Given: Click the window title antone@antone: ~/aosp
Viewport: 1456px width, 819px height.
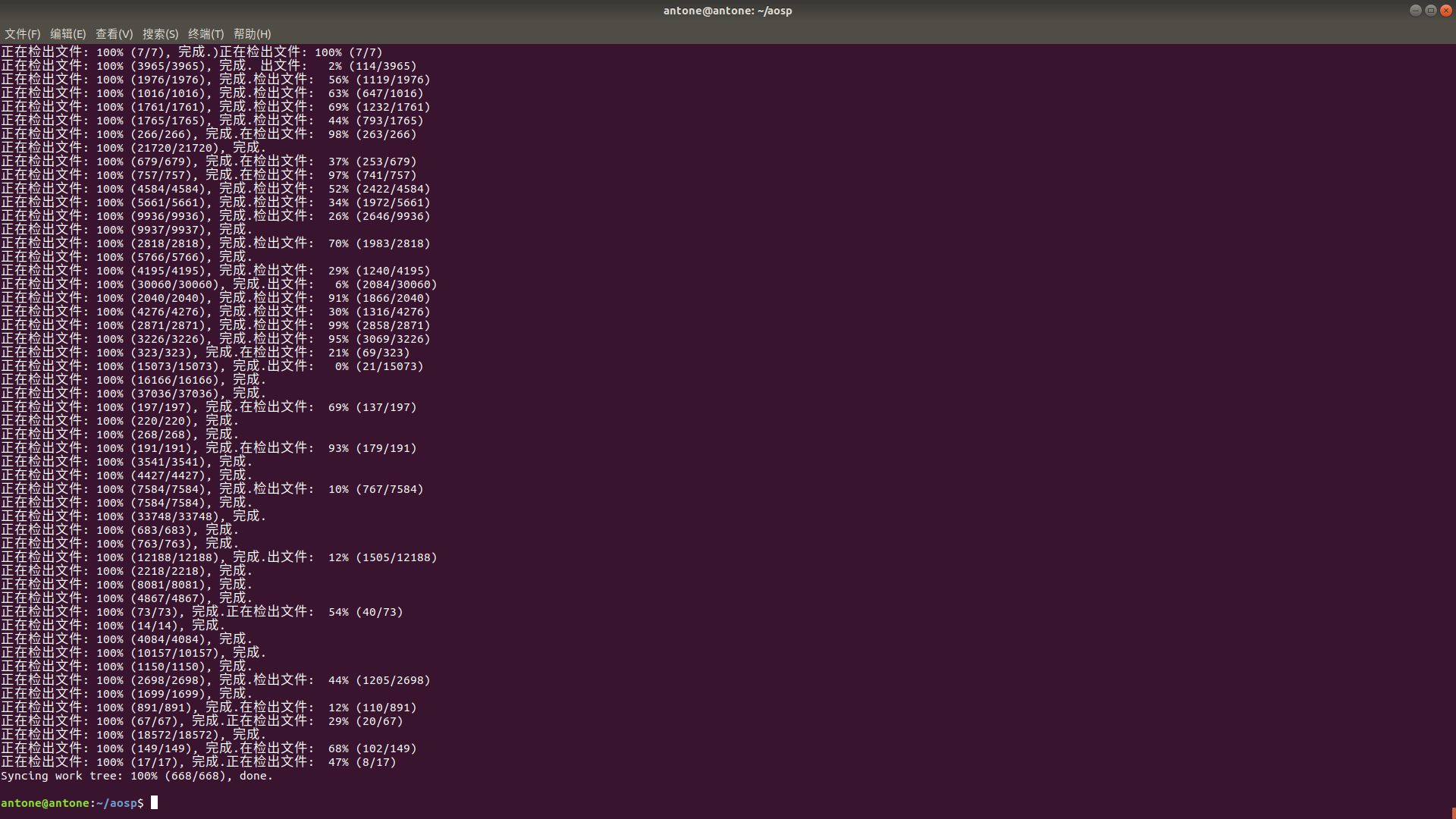Looking at the screenshot, I should click(727, 11).
